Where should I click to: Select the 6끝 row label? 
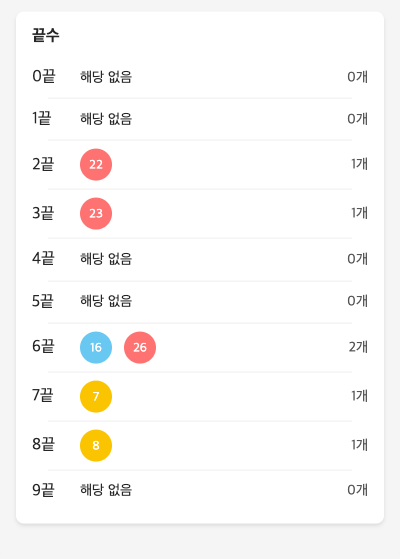tap(43, 347)
